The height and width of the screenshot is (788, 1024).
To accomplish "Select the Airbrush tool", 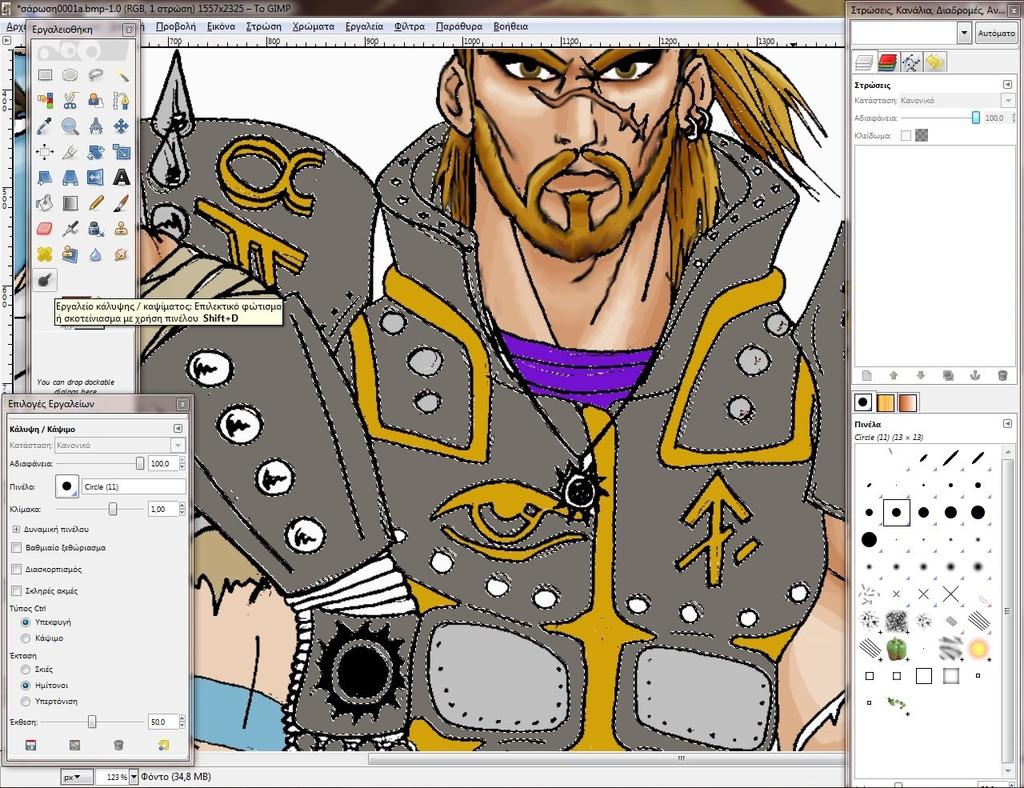I will point(70,229).
